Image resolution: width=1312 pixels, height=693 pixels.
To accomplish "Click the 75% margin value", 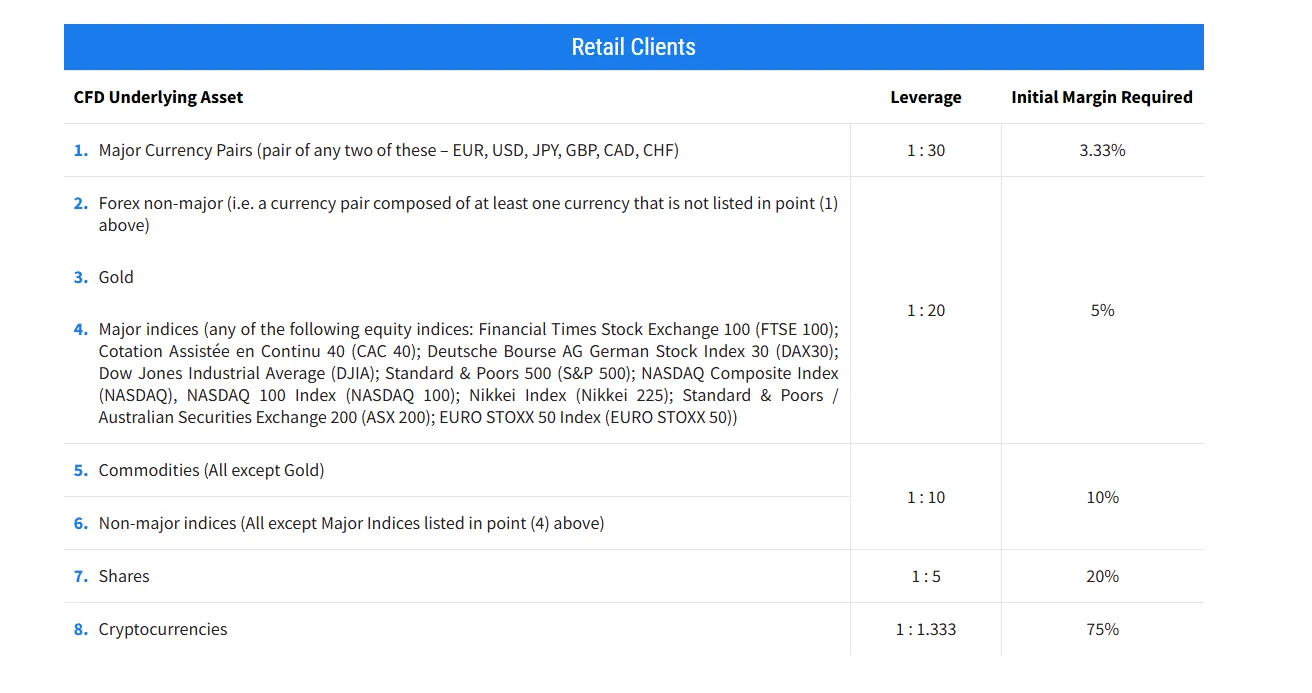I will [1102, 629].
